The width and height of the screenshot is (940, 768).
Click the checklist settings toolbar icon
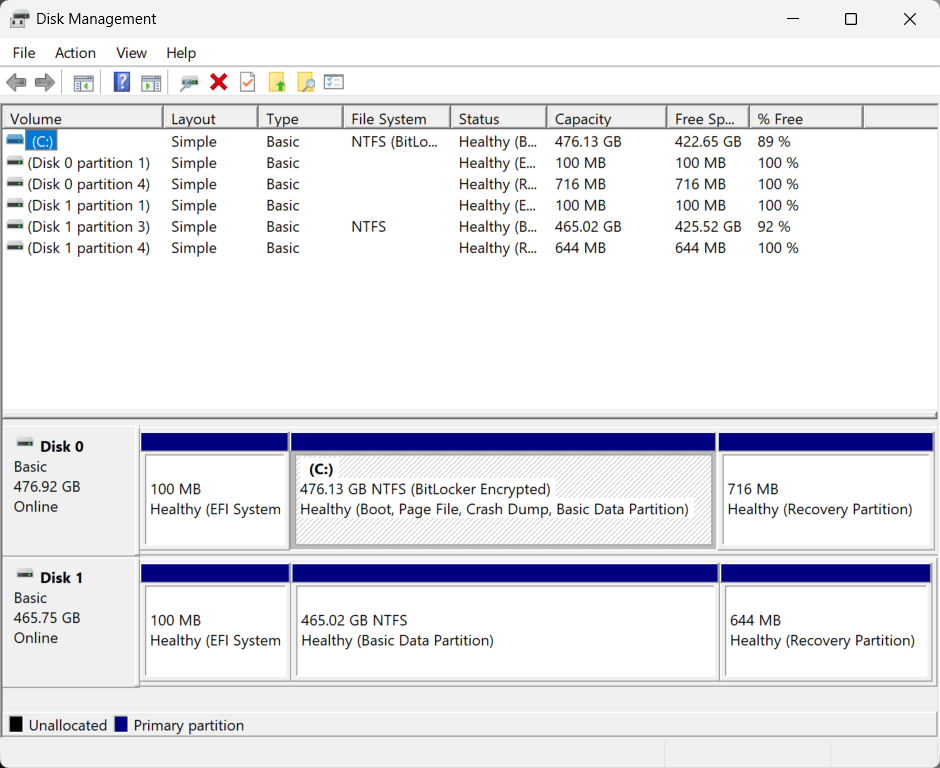(334, 83)
